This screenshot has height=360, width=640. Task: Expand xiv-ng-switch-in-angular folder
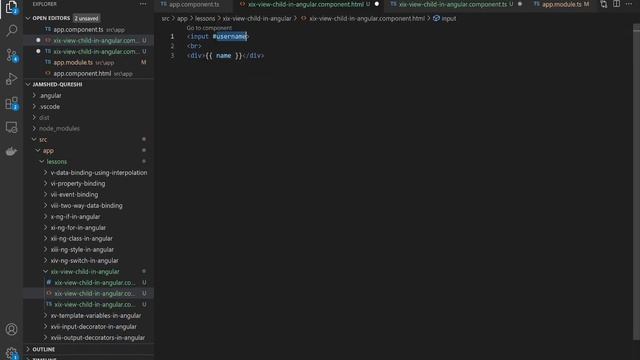point(84,261)
